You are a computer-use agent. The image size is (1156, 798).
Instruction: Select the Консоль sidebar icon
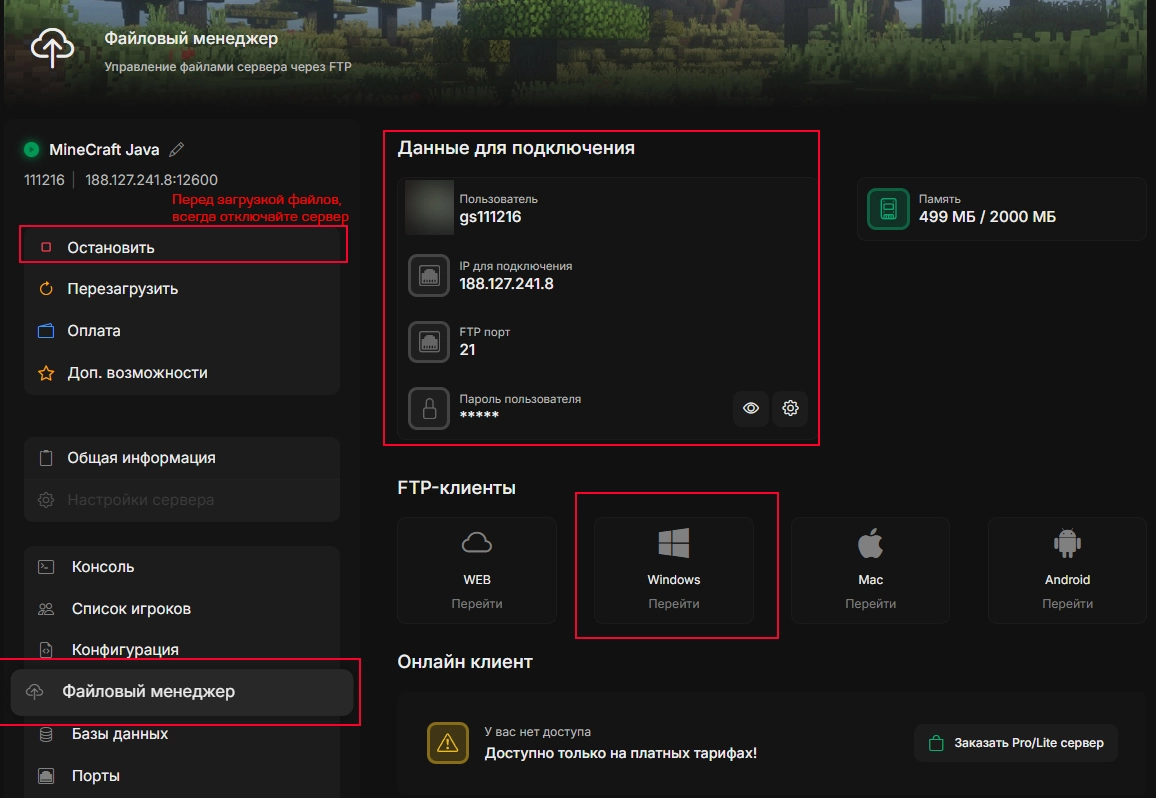pos(44,566)
